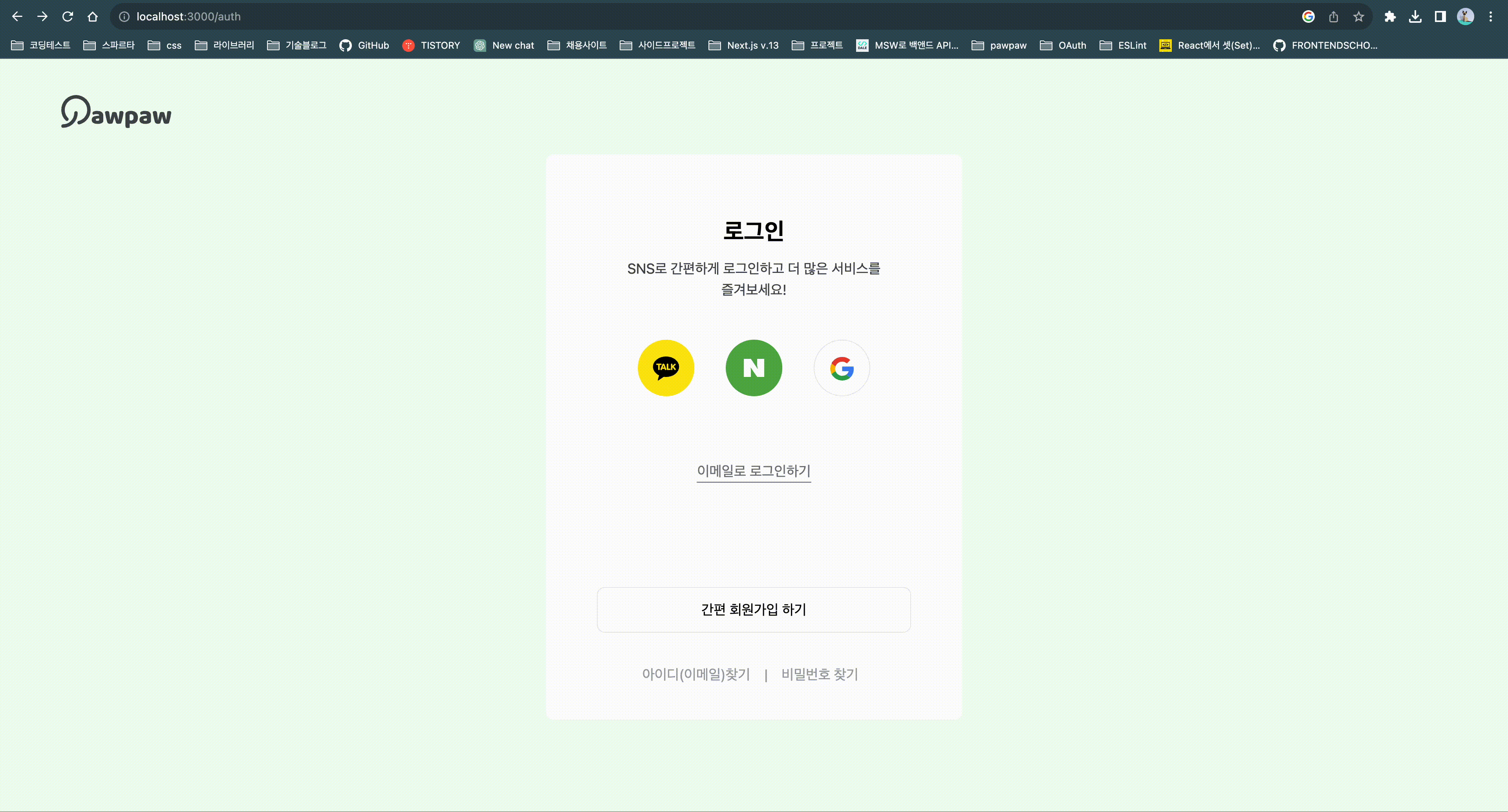This screenshot has width=1508, height=812.
Task: Click the browser home icon
Action: (93, 16)
